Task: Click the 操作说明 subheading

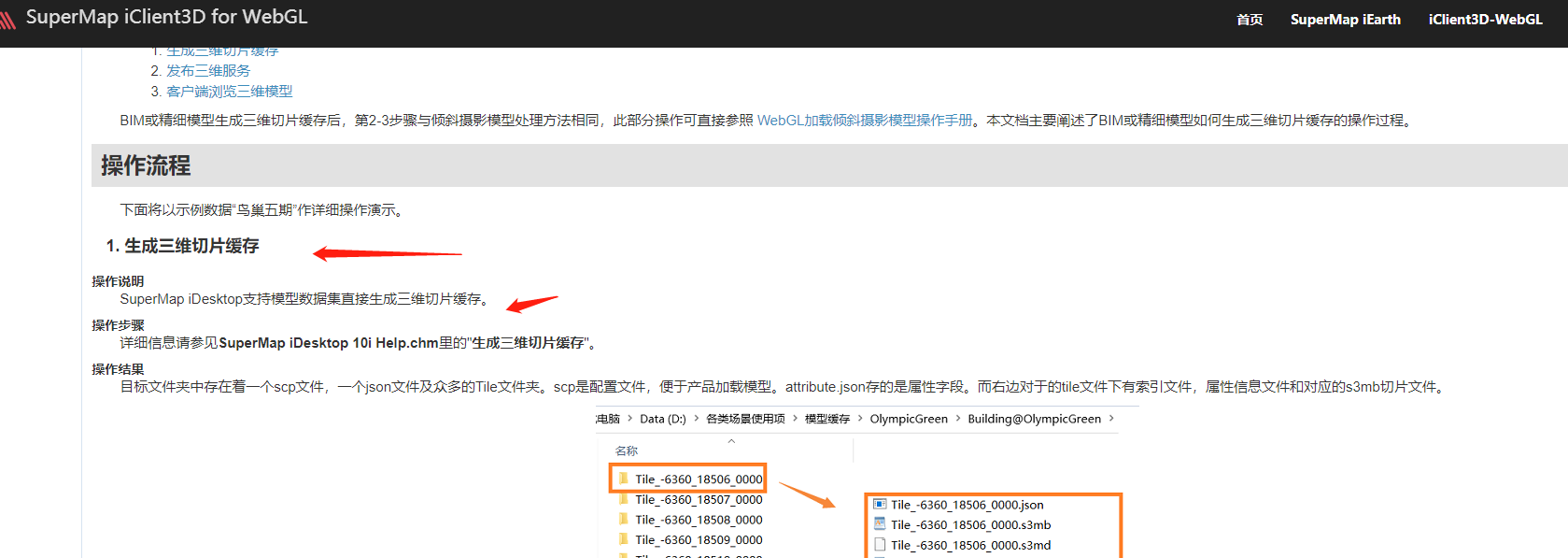Action: (x=118, y=281)
